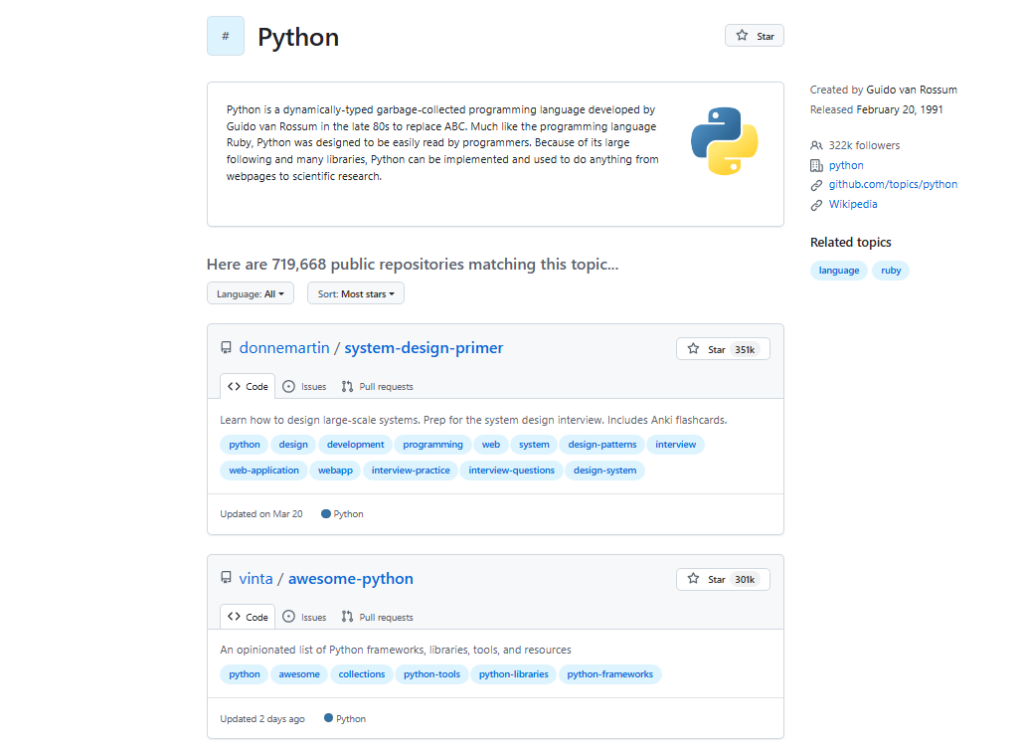The image size is (1024, 753).
Task: Open system-design-primer repository
Action: (x=424, y=348)
